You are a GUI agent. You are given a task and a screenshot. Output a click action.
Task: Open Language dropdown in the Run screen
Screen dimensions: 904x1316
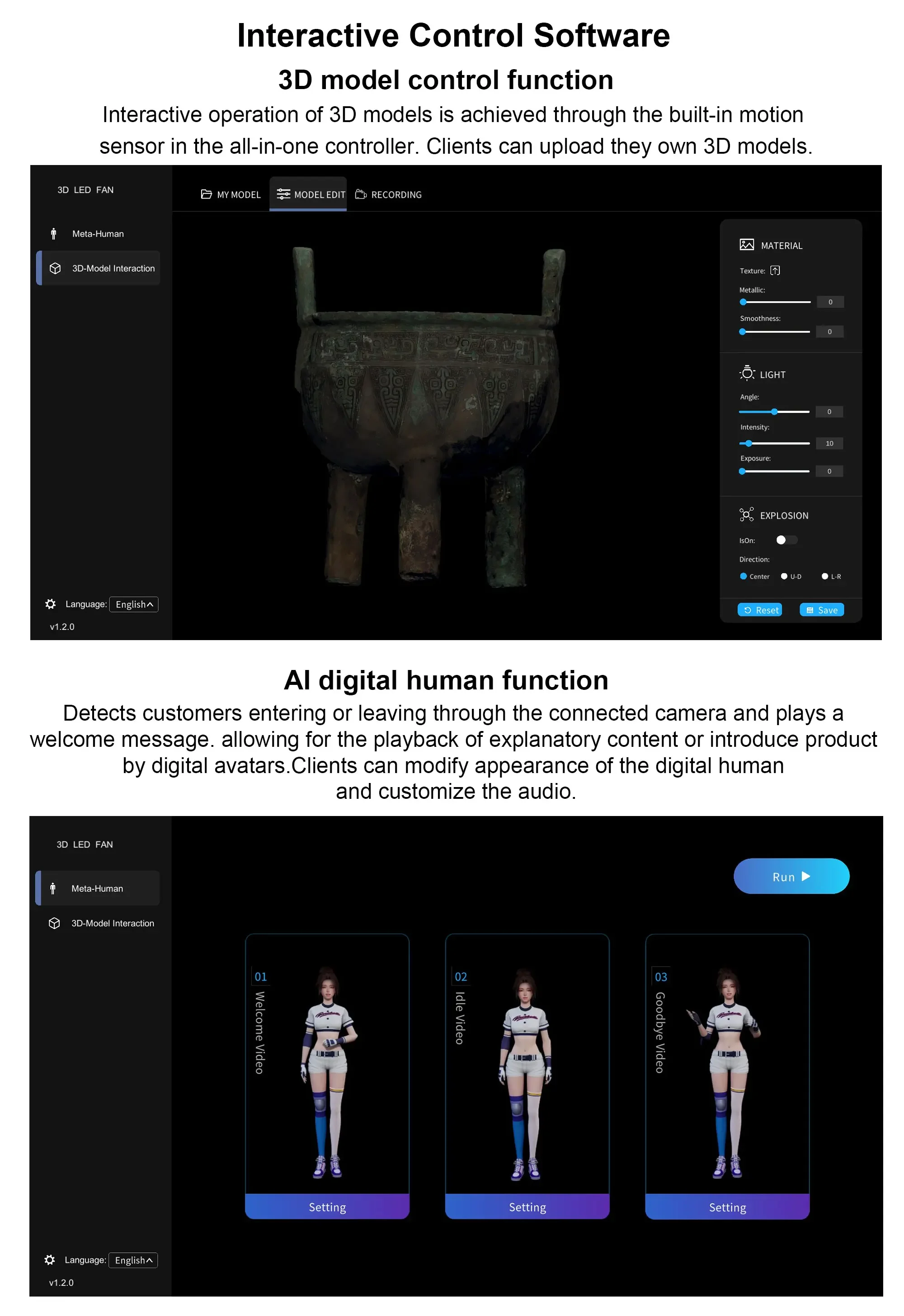133,1260
